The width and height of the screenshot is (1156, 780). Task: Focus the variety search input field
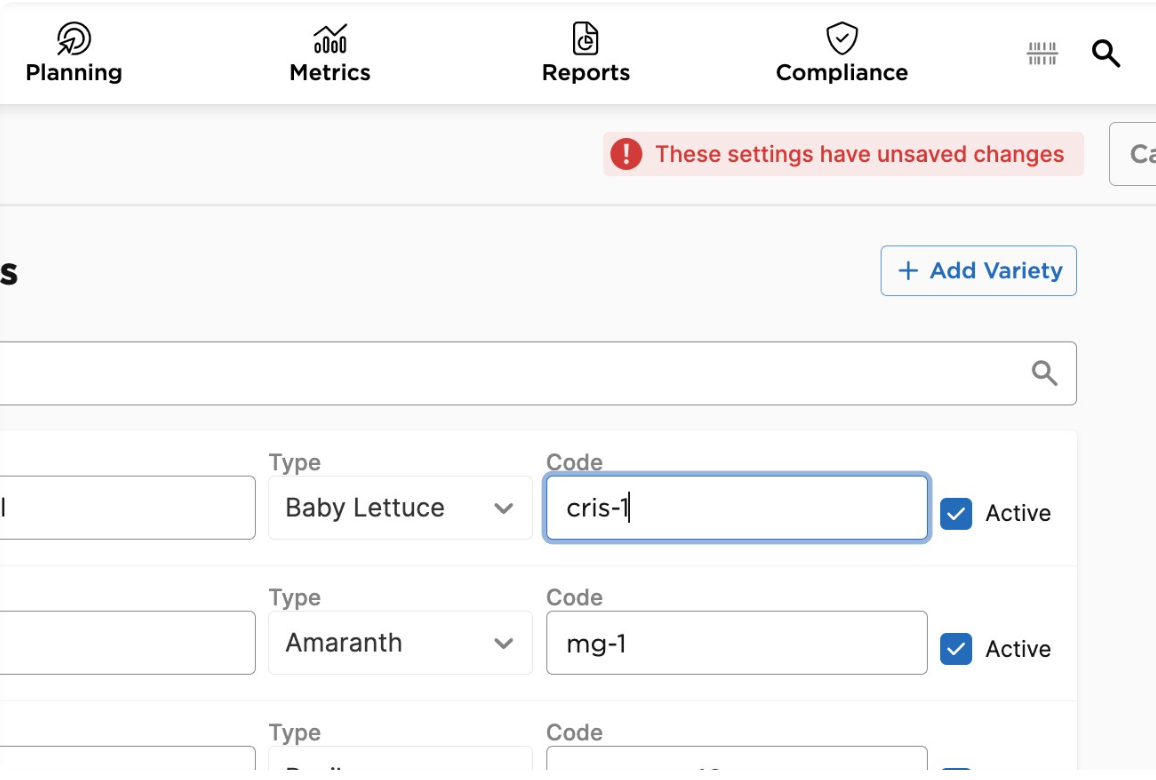point(537,373)
